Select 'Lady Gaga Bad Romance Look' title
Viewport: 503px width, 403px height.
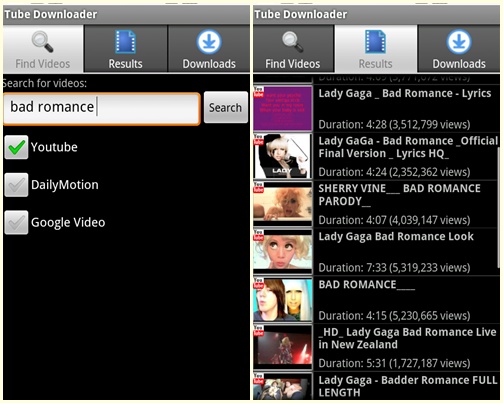396,237
